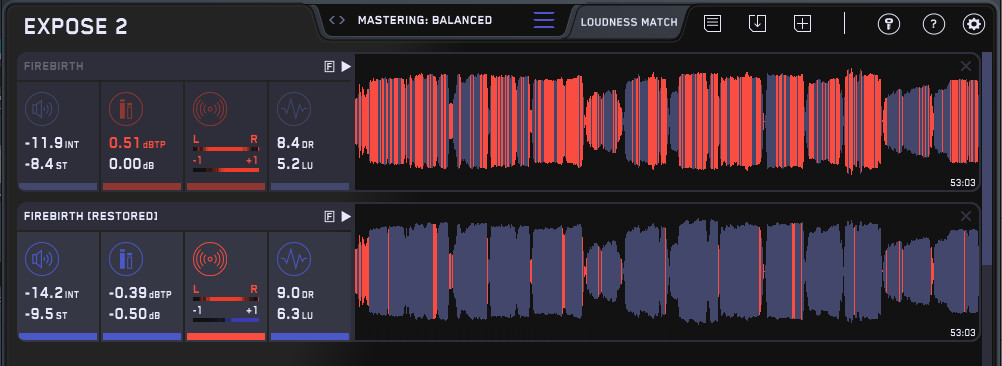
Task: Select the 5.2 LU value
Action: 295,165
